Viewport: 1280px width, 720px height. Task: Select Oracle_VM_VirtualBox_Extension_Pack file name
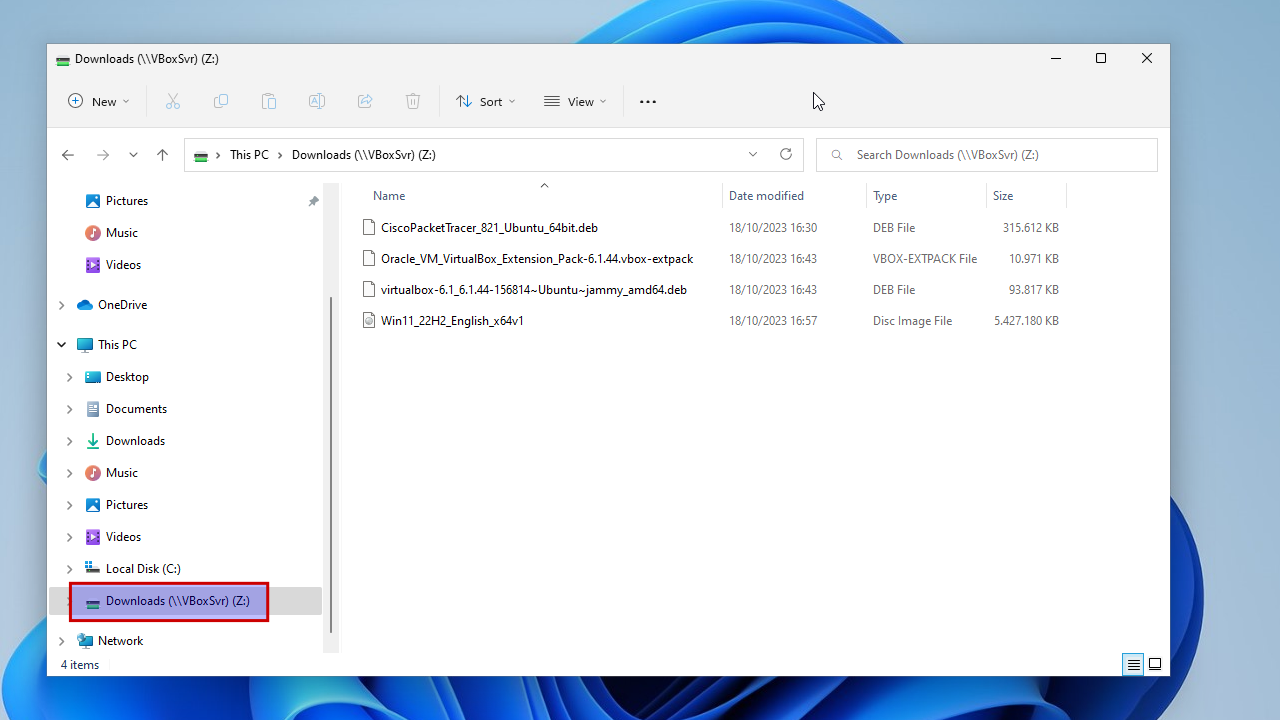tap(537, 259)
